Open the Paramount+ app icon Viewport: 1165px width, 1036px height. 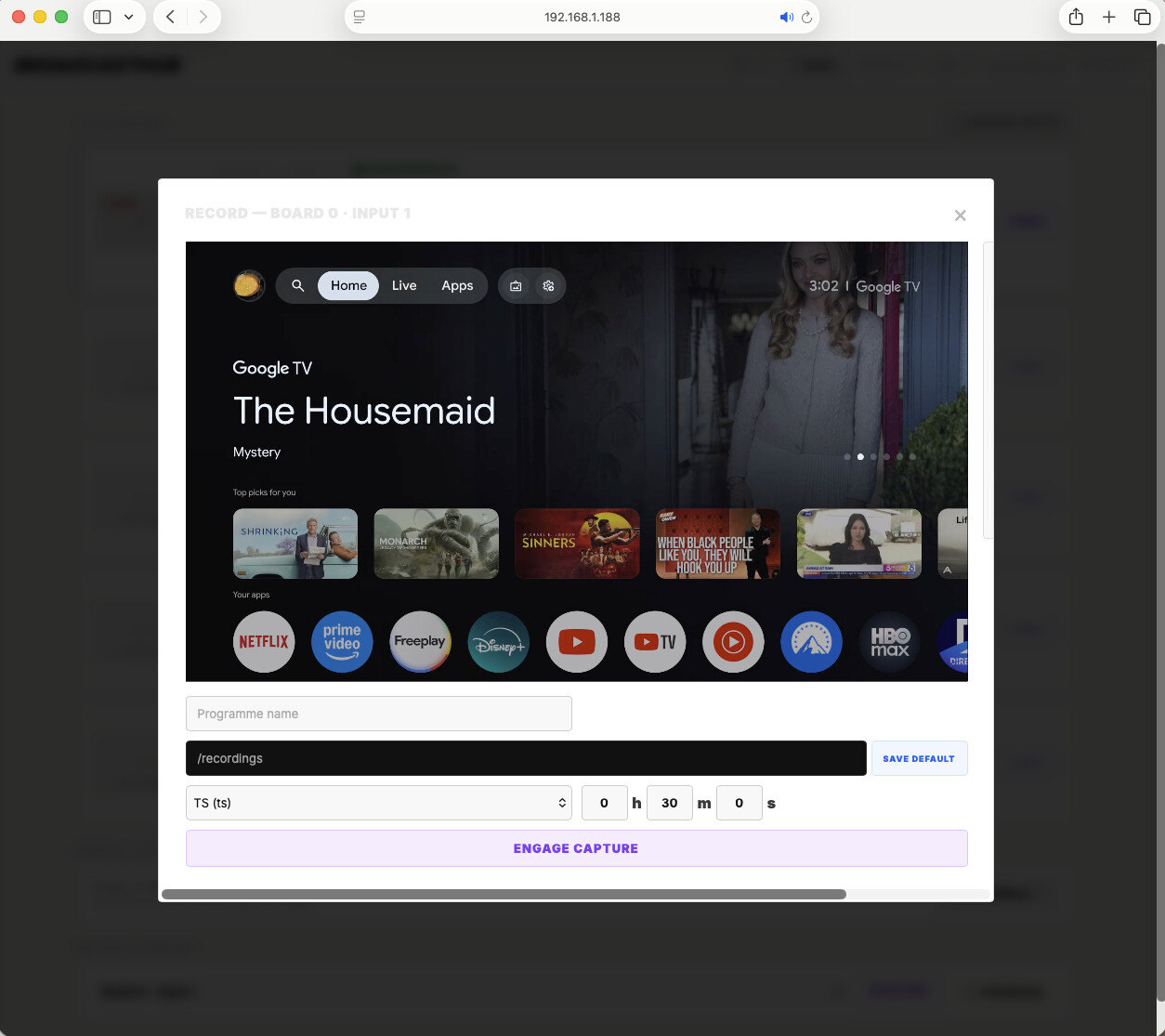pyautogui.click(x=811, y=642)
